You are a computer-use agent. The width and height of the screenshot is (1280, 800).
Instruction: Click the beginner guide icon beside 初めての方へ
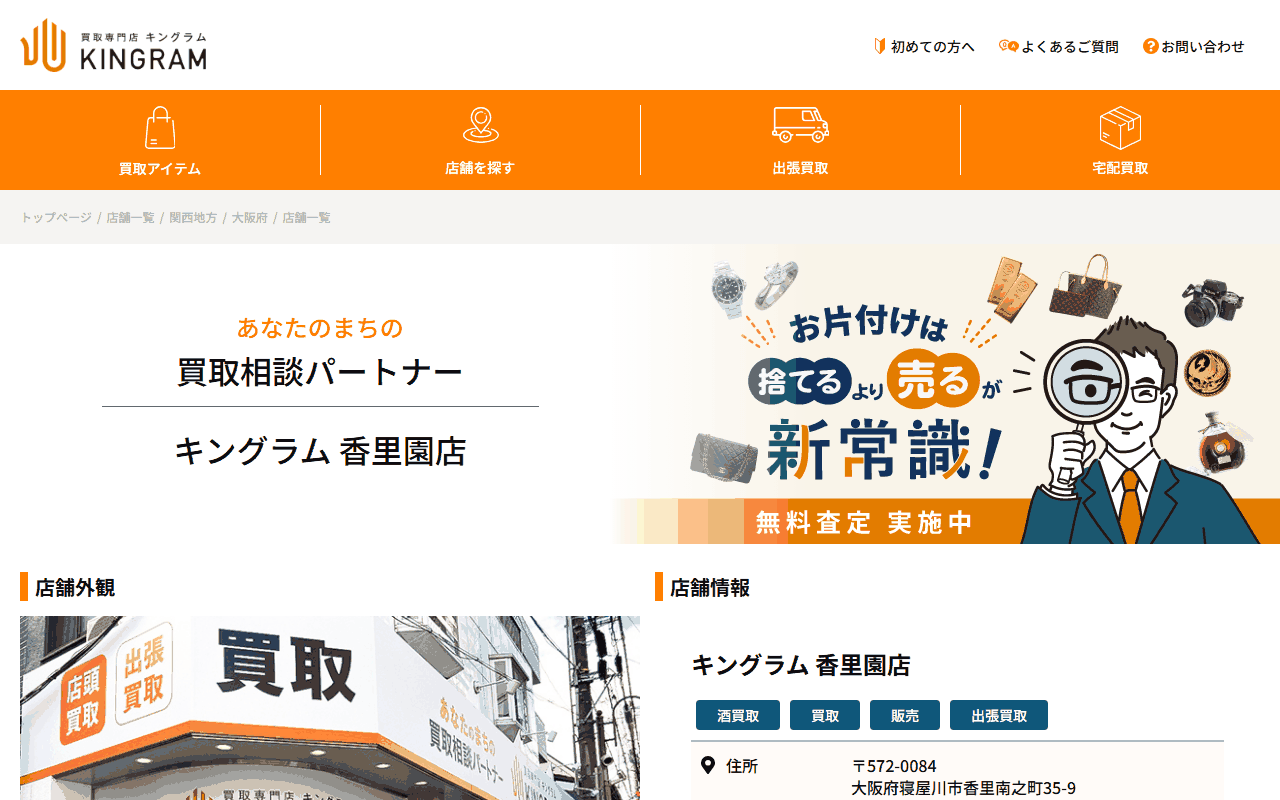click(880, 46)
